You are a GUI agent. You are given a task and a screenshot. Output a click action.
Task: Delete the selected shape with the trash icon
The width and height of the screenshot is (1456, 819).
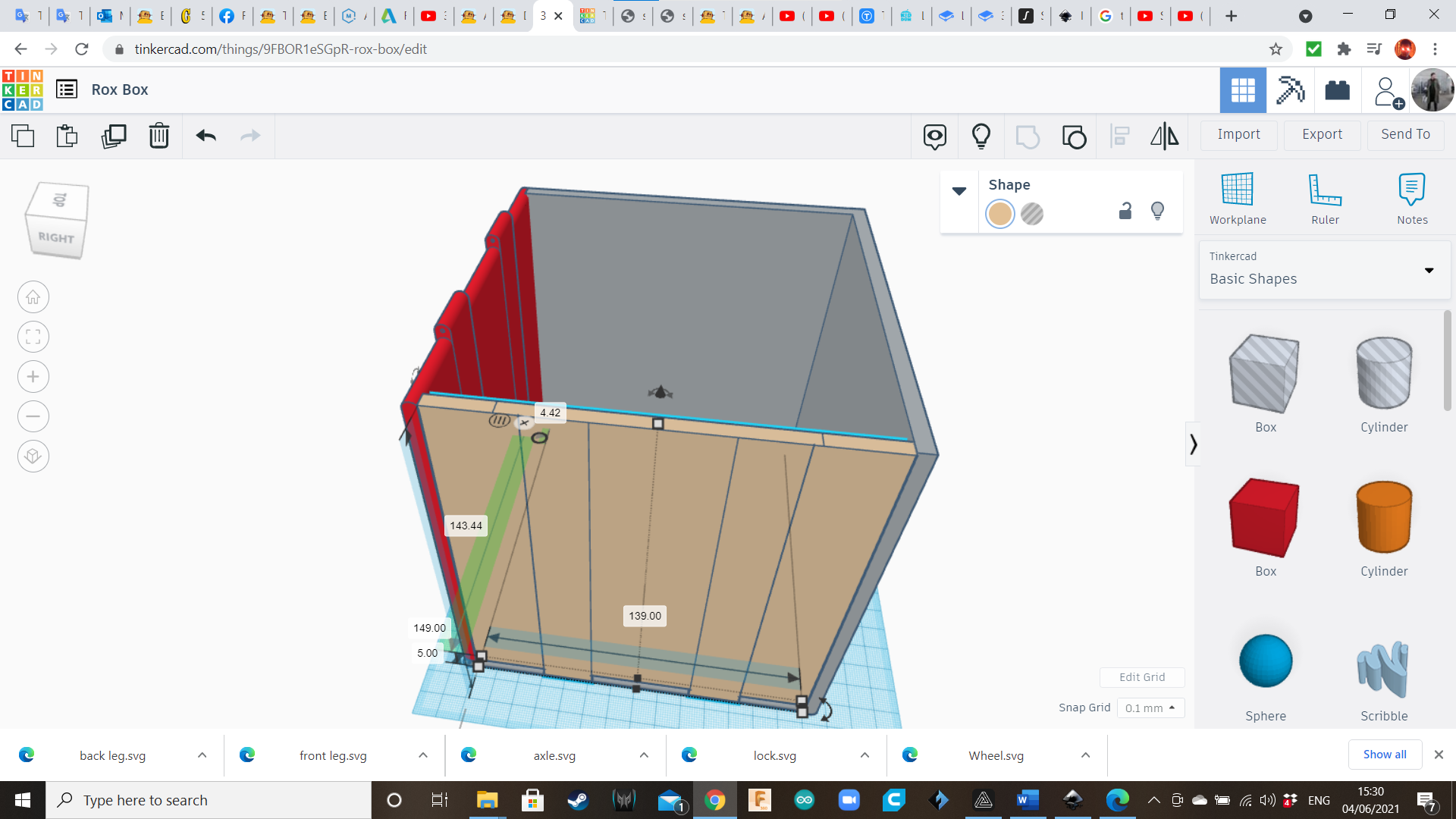click(x=158, y=136)
